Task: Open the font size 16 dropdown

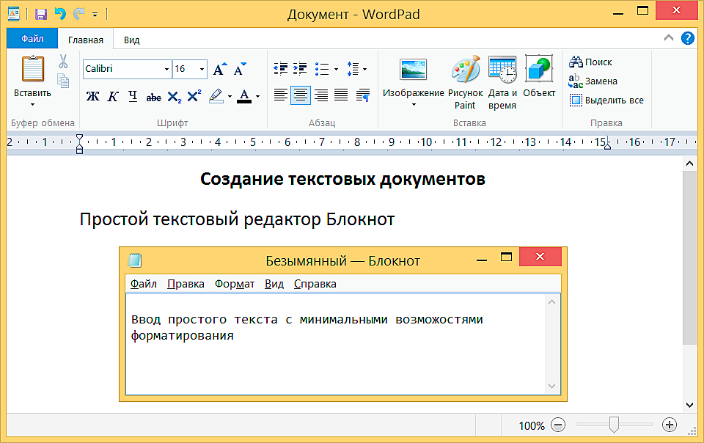Action: pos(202,69)
